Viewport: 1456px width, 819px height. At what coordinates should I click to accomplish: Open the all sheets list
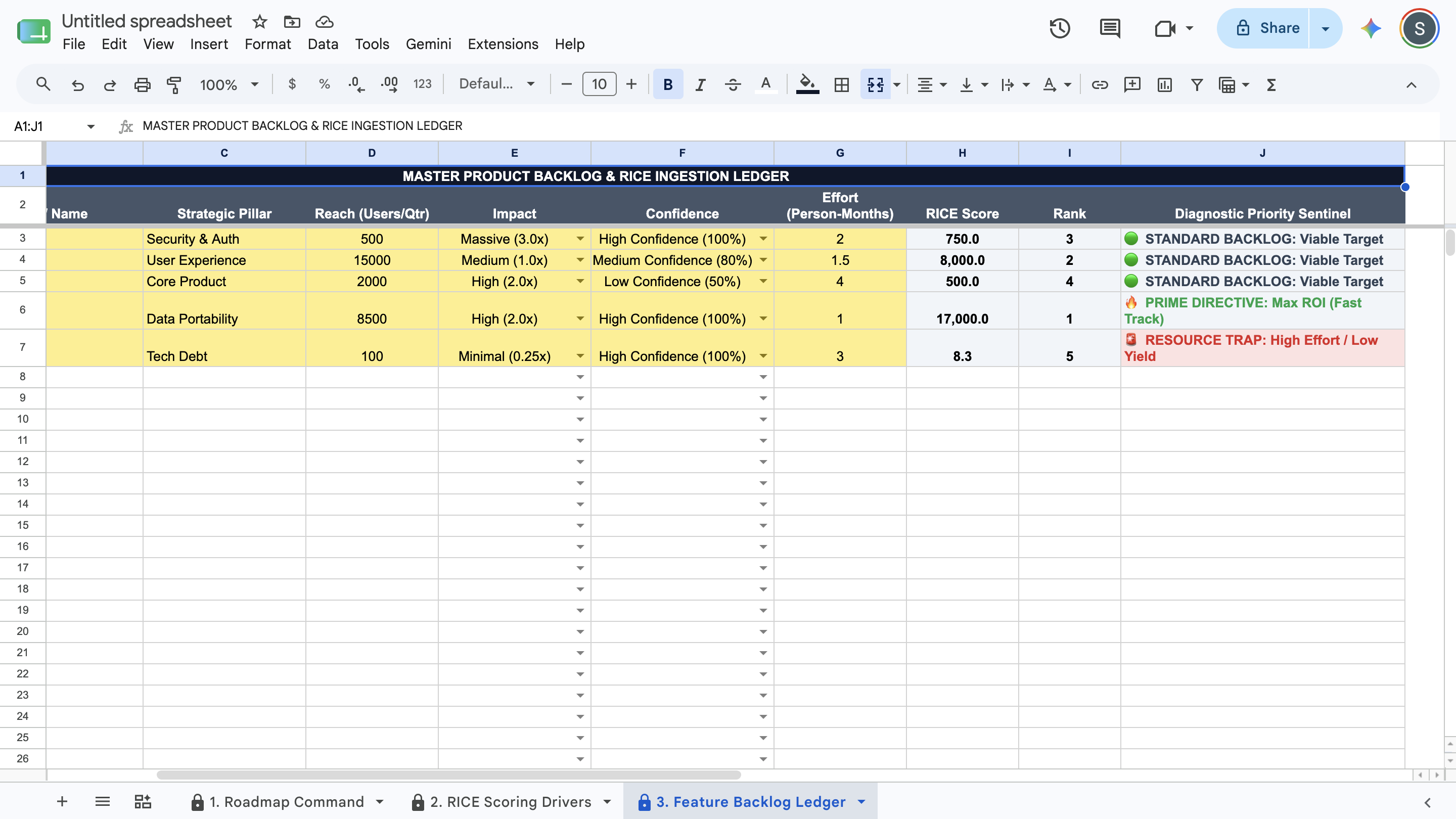click(102, 801)
